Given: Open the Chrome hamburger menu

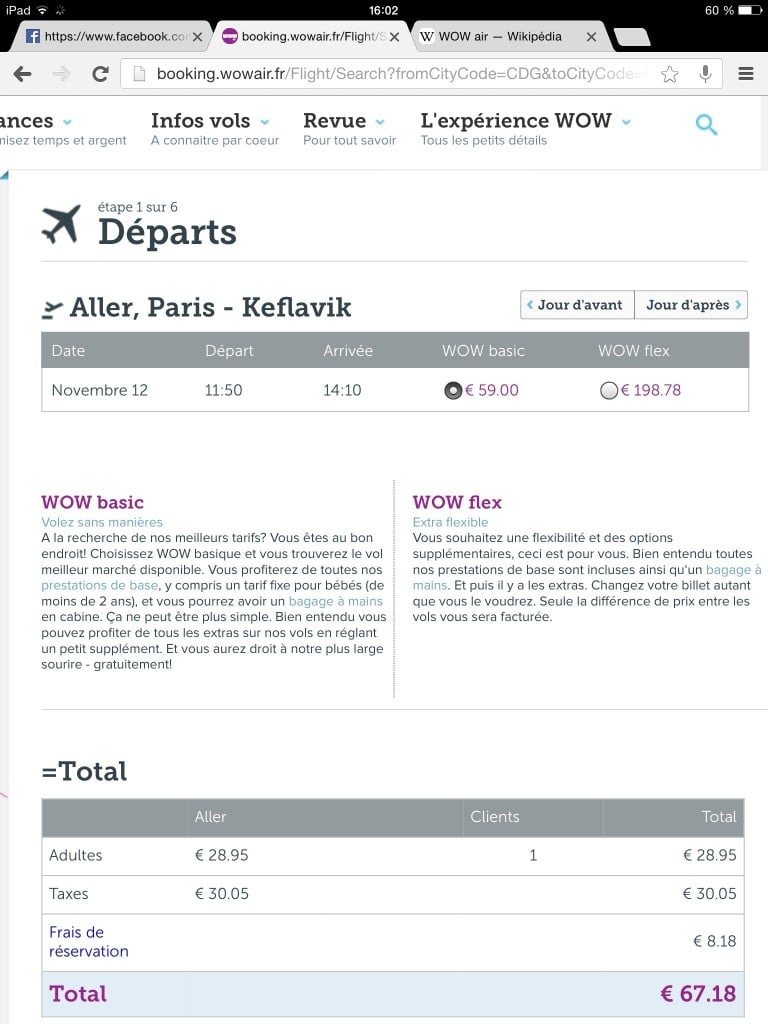Looking at the screenshot, I should tap(745, 74).
